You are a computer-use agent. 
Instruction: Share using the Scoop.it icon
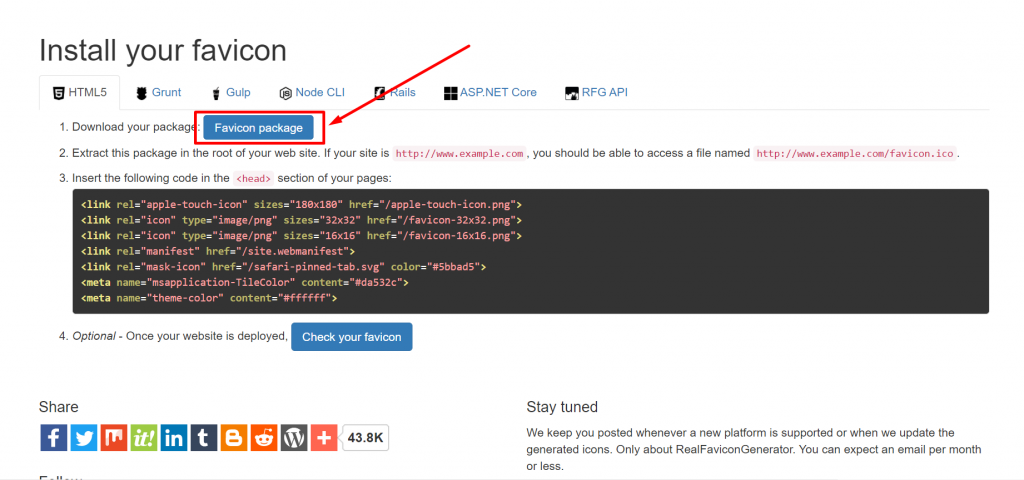point(144,438)
